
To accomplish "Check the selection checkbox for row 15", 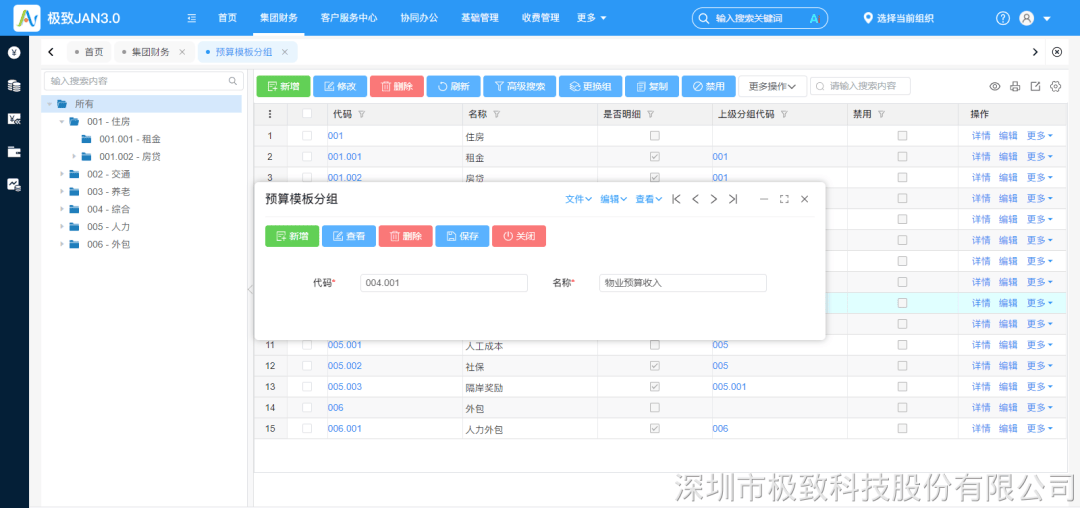I will (x=307, y=428).
